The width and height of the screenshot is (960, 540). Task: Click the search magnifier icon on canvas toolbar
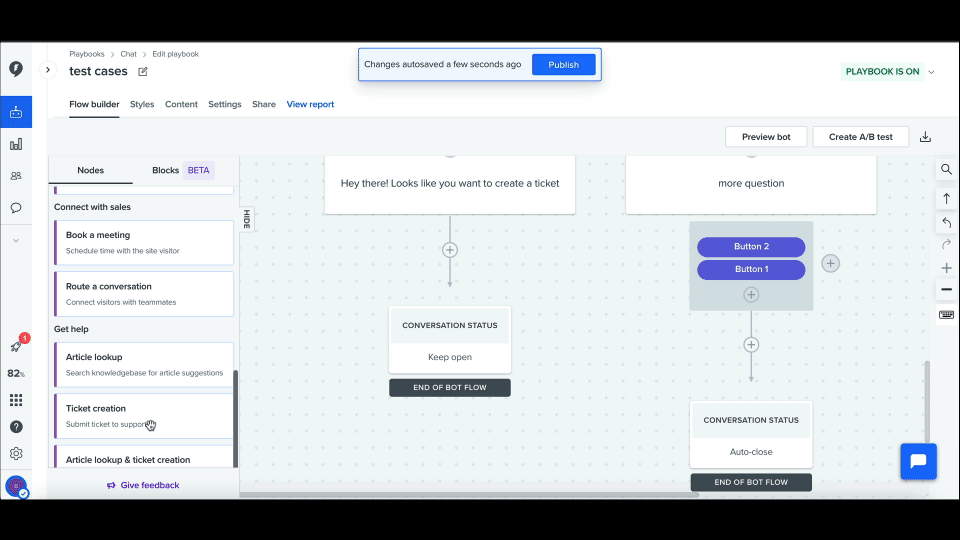tap(946, 170)
